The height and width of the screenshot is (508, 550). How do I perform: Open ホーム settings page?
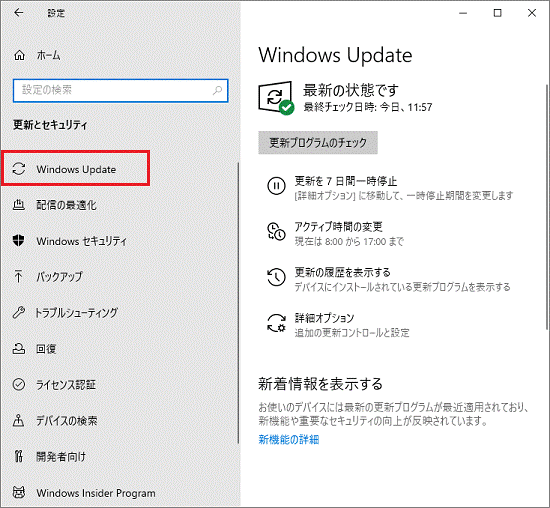tap(48, 55)
